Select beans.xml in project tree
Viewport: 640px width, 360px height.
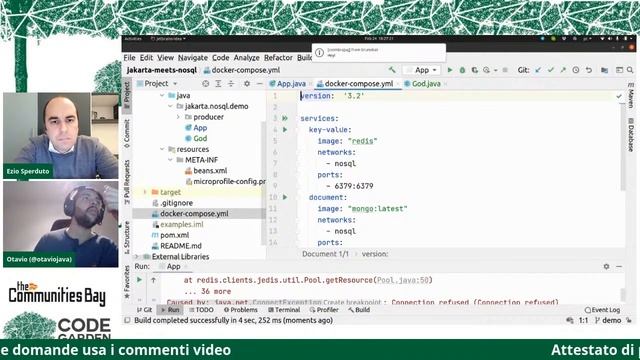(x=210, y=171)
